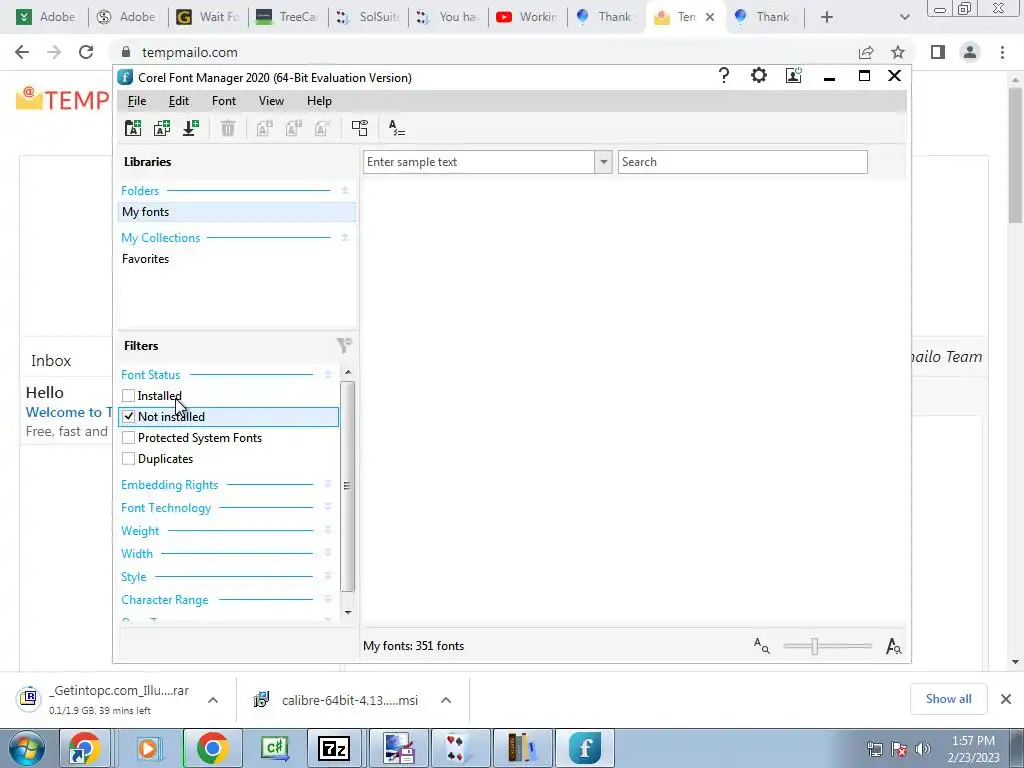The image size is (1024, 768).
Task: Bookmark this page with the star icon
Action: click(898, 52)
